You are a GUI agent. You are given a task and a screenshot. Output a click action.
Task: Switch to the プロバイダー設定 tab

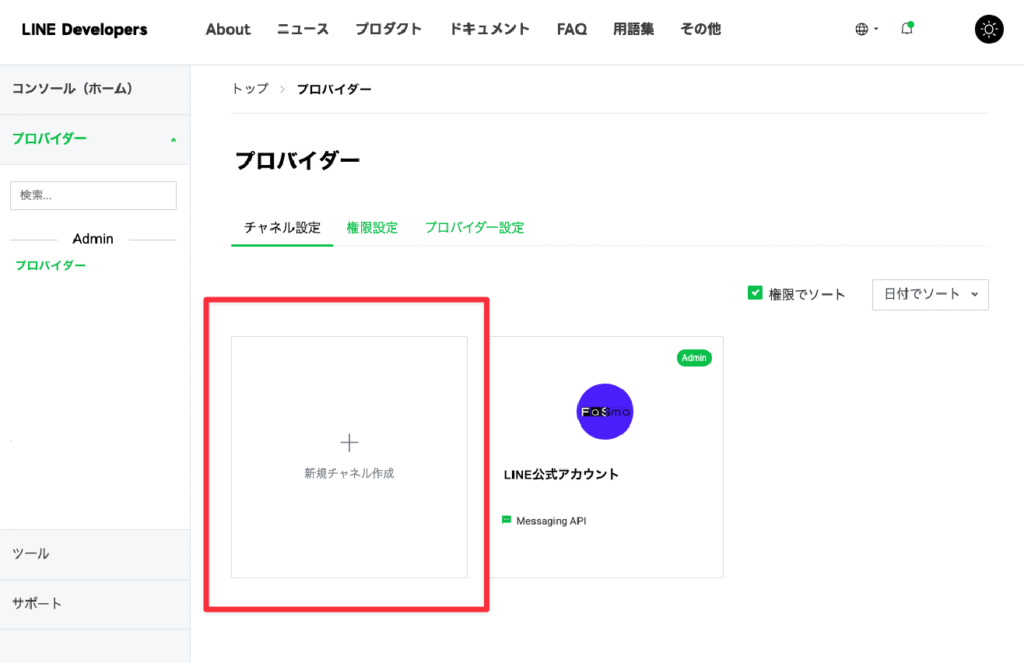pos(474,228)
